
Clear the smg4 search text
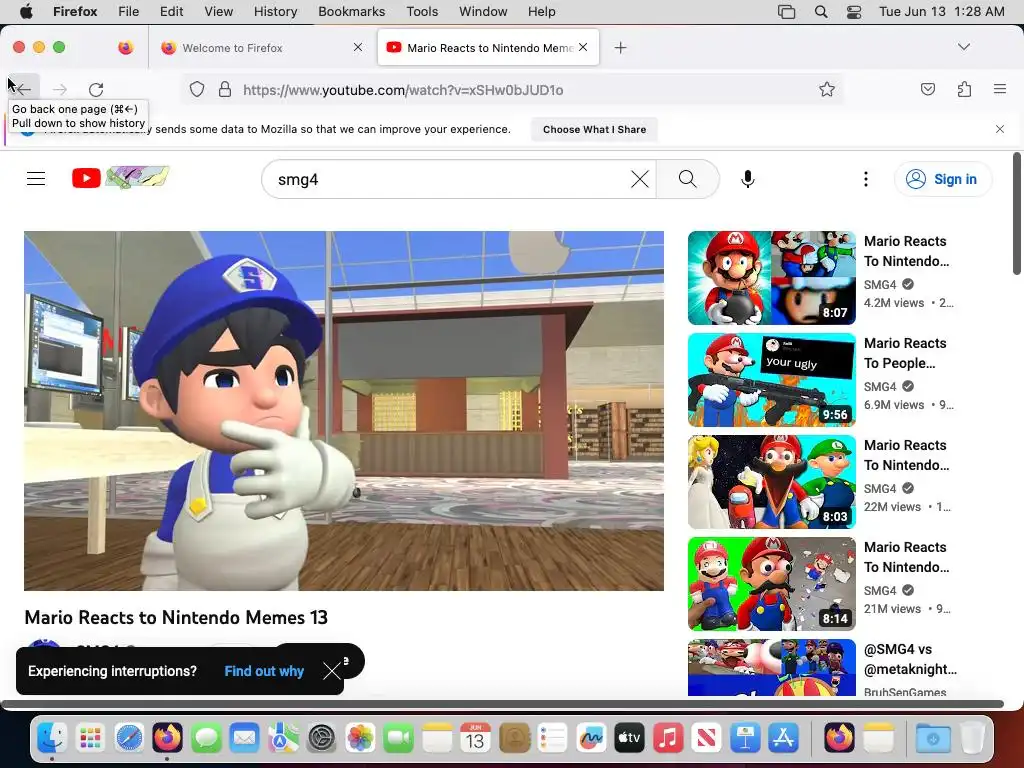tap(639, 179)
